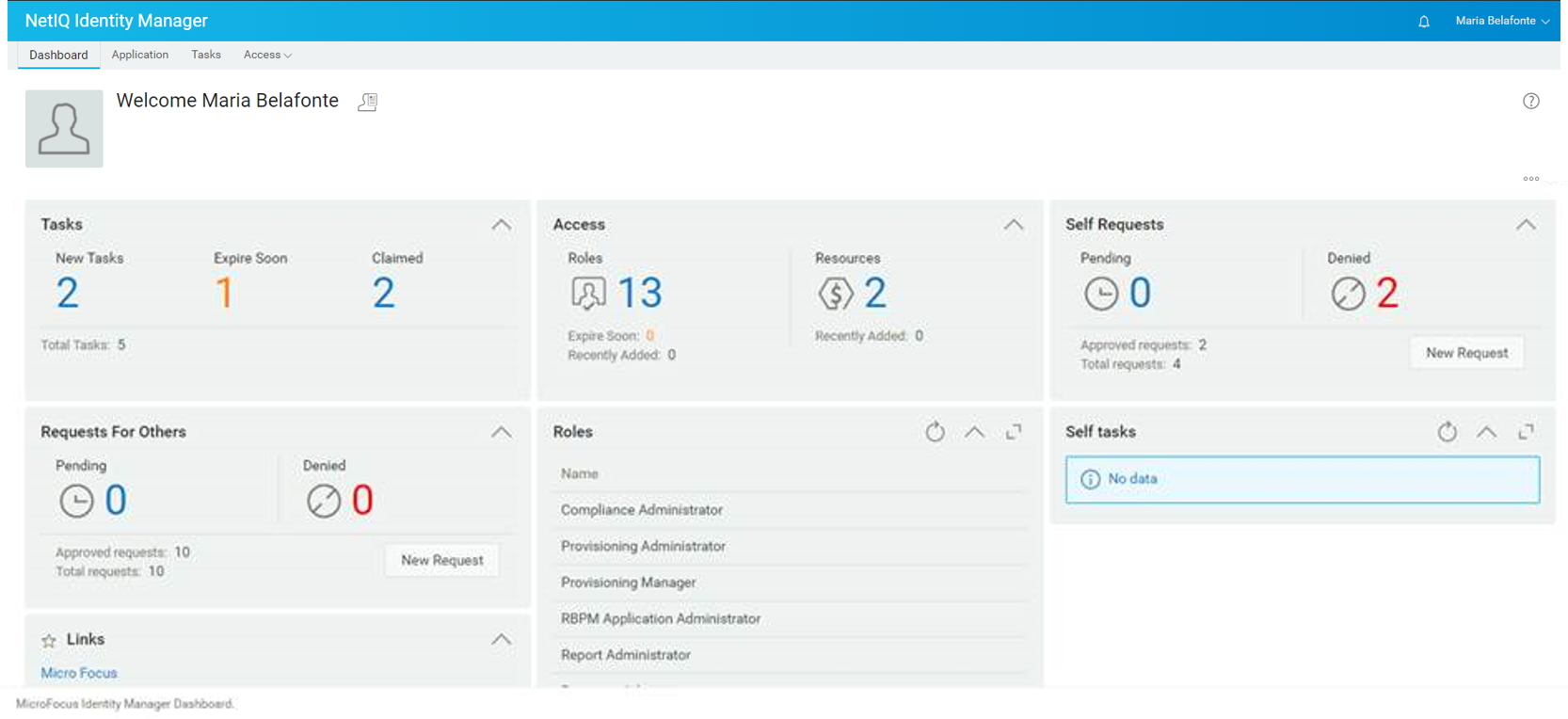Image resolution: width=1568 pixels, height=719 pixels.
Task: Open the Maria Belafonte user menu
Action: tap(1502, 21)
